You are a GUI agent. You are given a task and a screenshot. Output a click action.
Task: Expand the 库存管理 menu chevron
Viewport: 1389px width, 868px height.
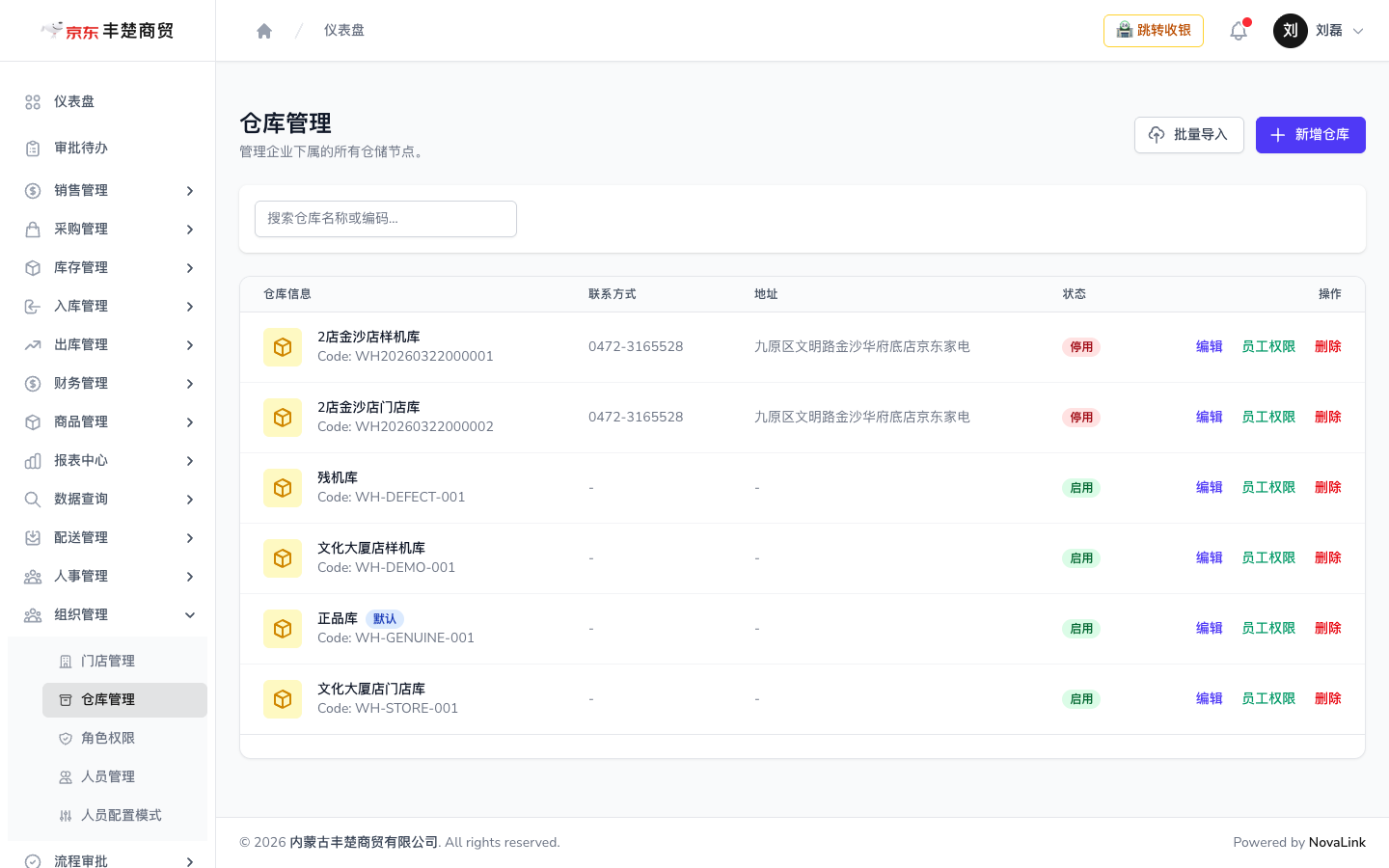190,268
